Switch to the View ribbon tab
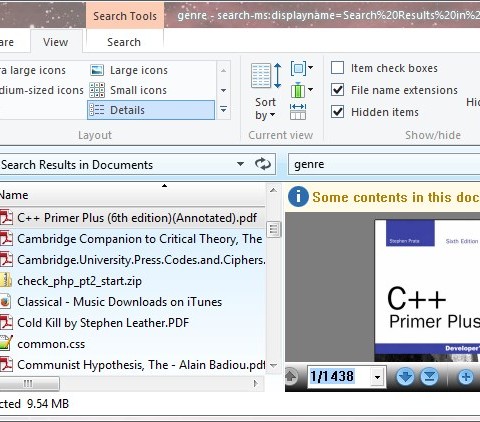 [x=56, y=42]
